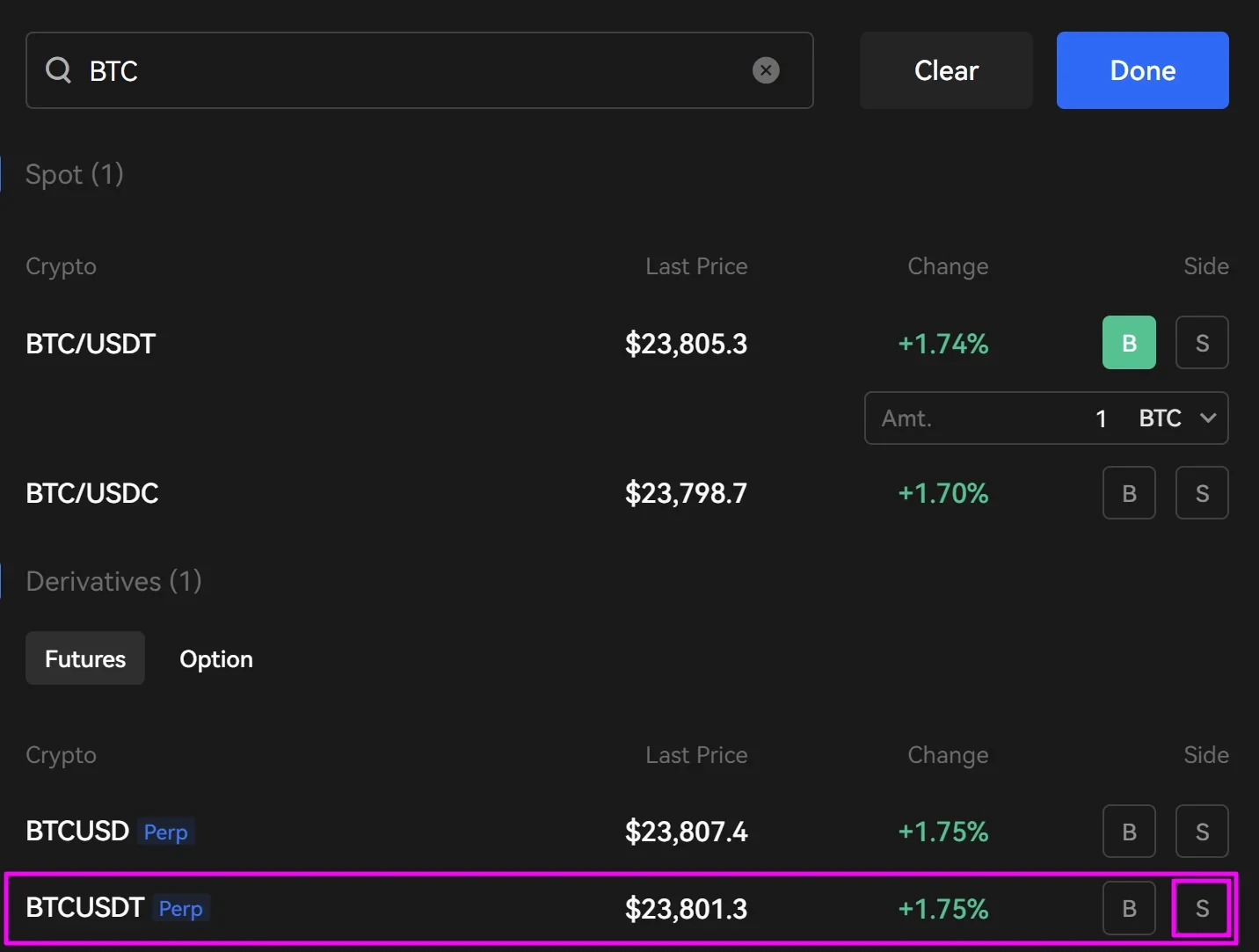Select Buy side for BTC/USDC
This screenshot has width=1259, height=952.
1129,493
